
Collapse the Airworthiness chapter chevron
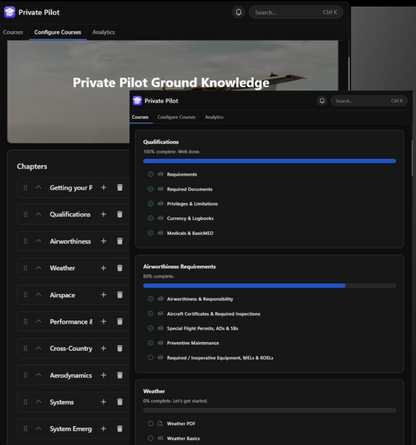[x=38, y=241]
